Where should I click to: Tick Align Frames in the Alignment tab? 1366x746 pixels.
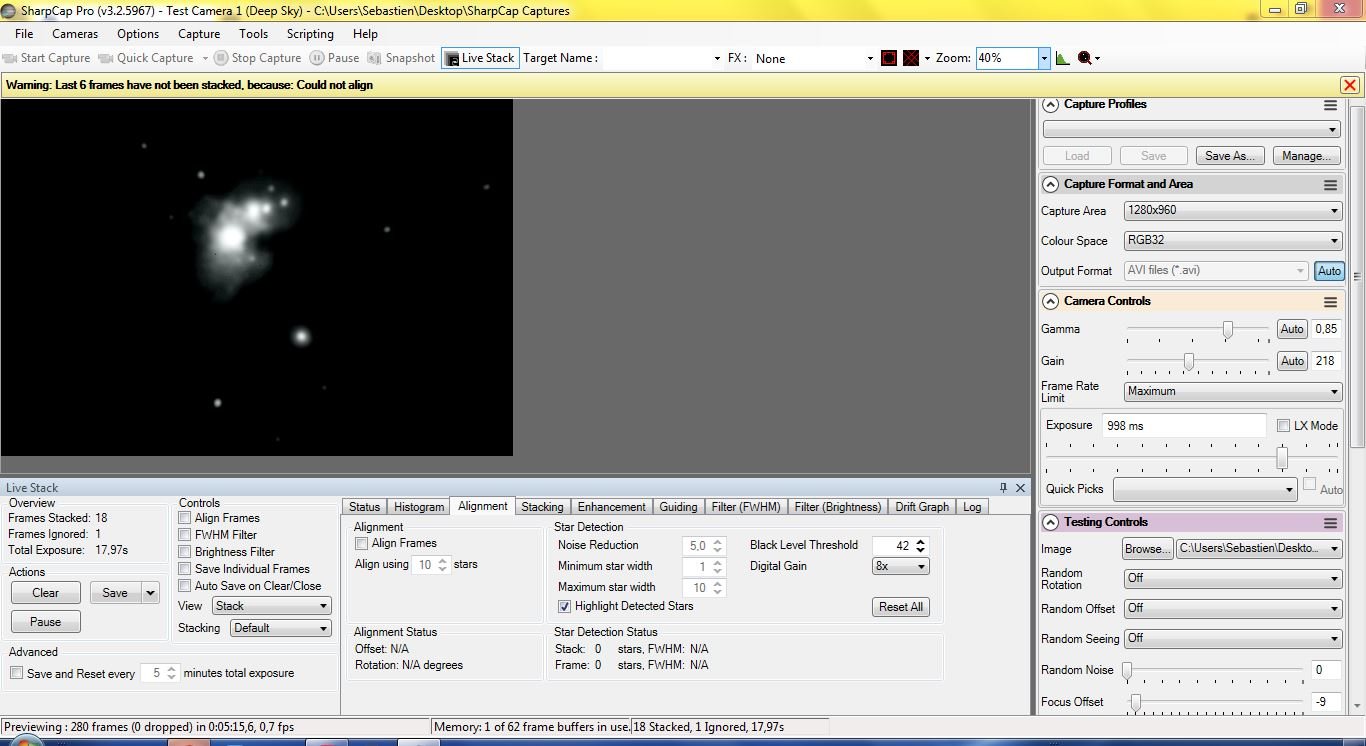(x=362, y=544)
